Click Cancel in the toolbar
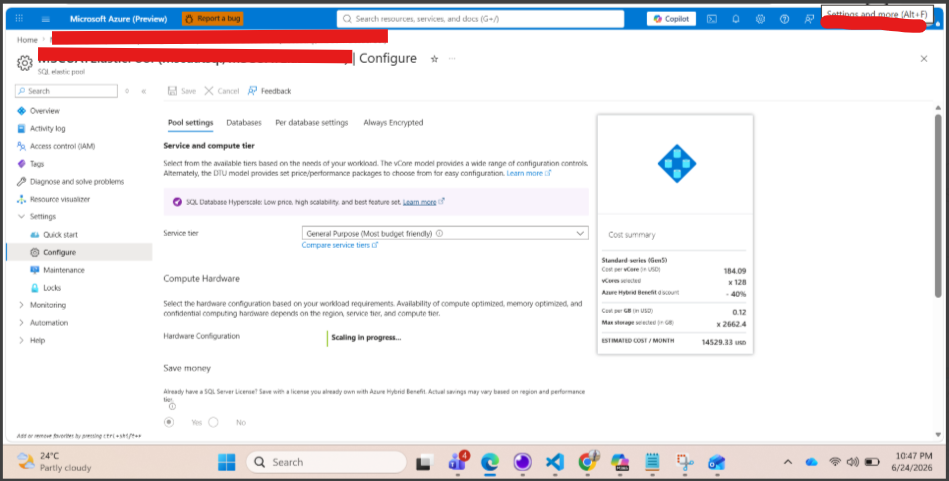The image size is (949, 481). tap(222, 91)
